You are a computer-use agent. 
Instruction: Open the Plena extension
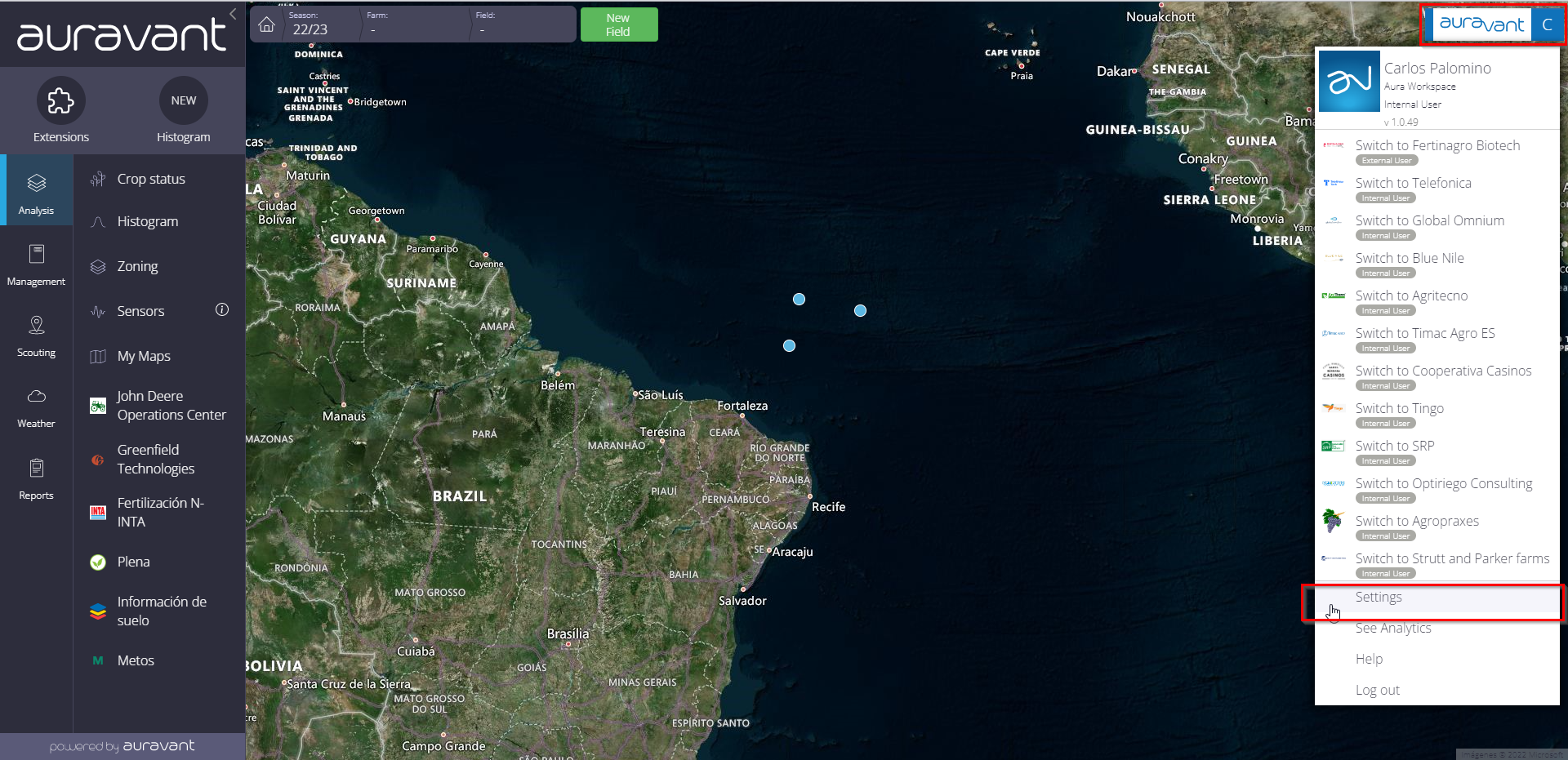tap(133, 562)
